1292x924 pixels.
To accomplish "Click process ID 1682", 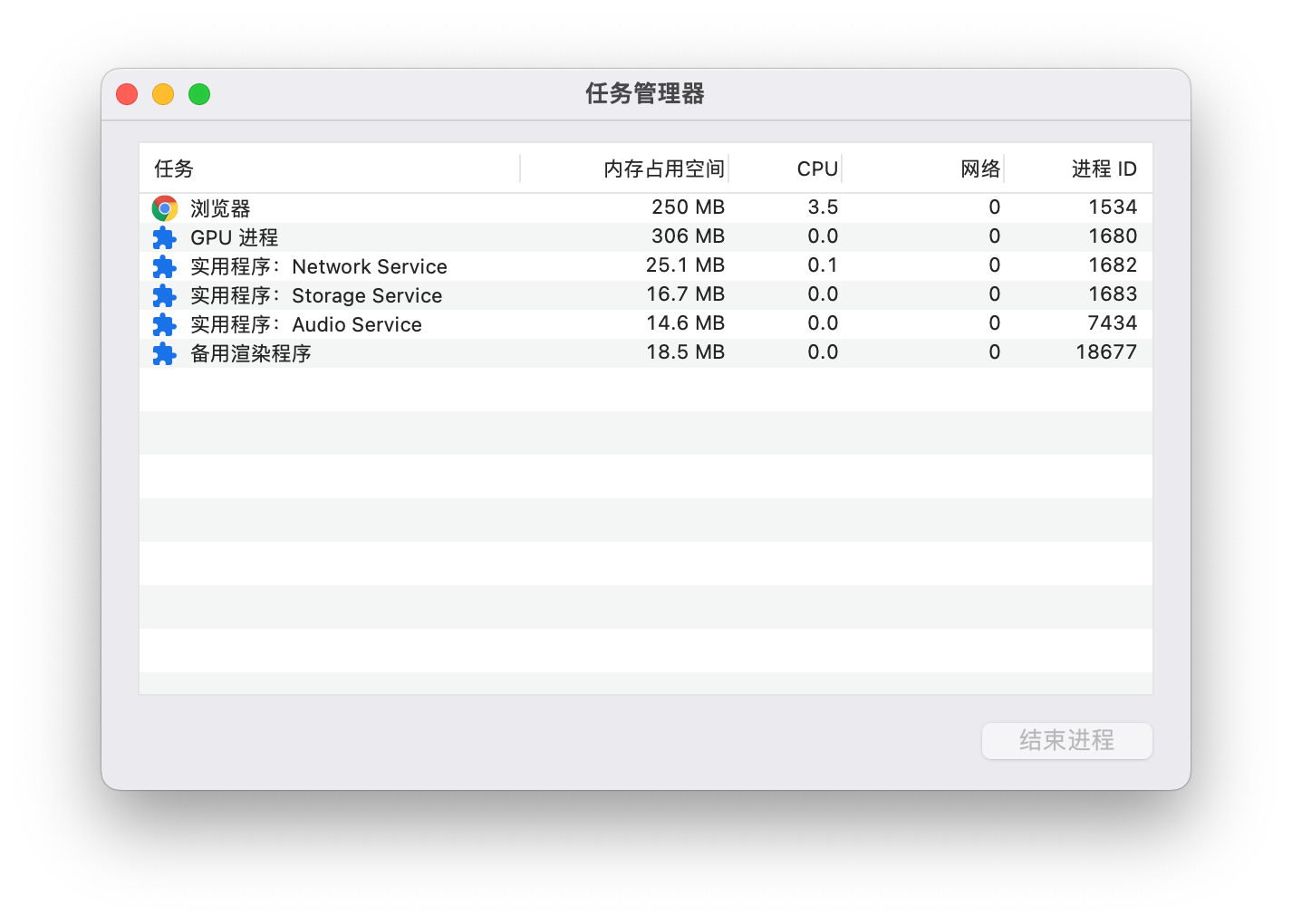I will tap(1113, 265).
